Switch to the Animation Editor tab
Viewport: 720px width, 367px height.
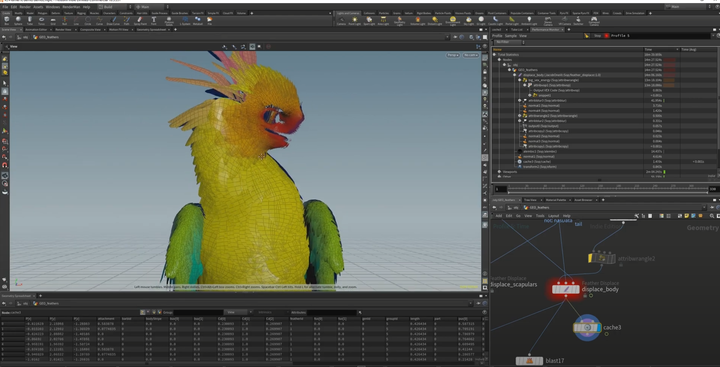point(36,29)
